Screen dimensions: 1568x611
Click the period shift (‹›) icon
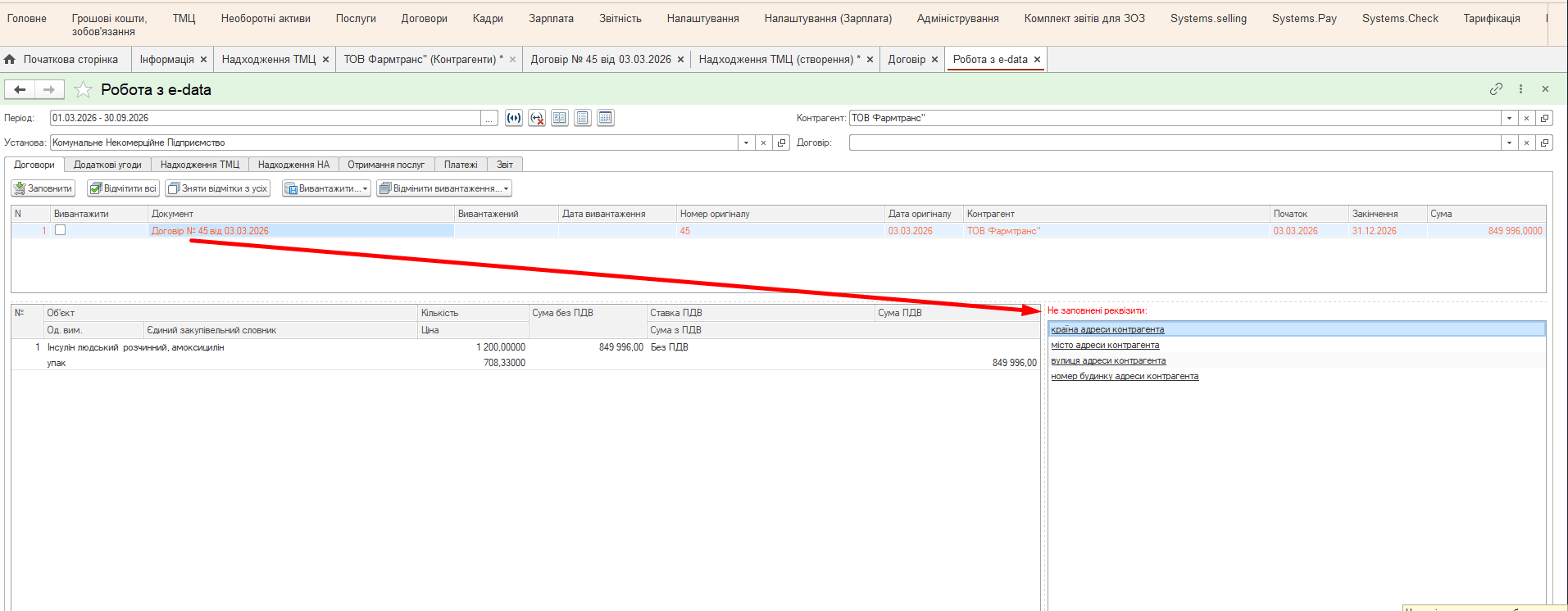pyautogui.click(x=514, y=118)
